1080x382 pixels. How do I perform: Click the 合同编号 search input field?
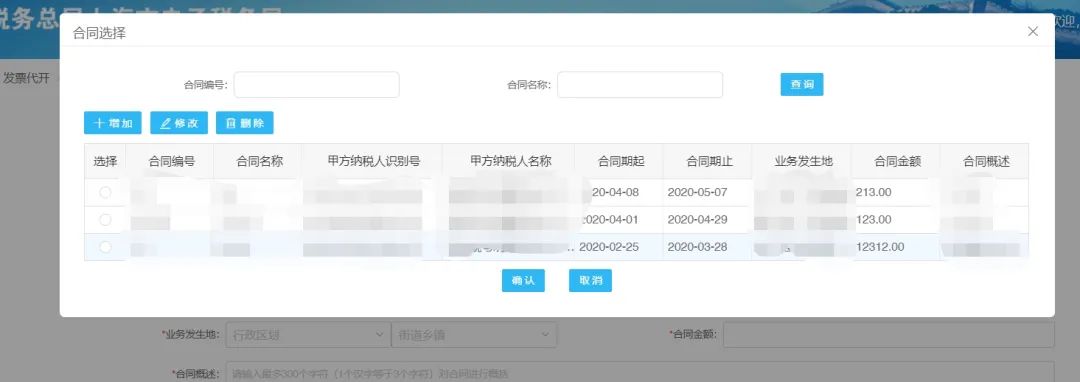tap(317, 85)
